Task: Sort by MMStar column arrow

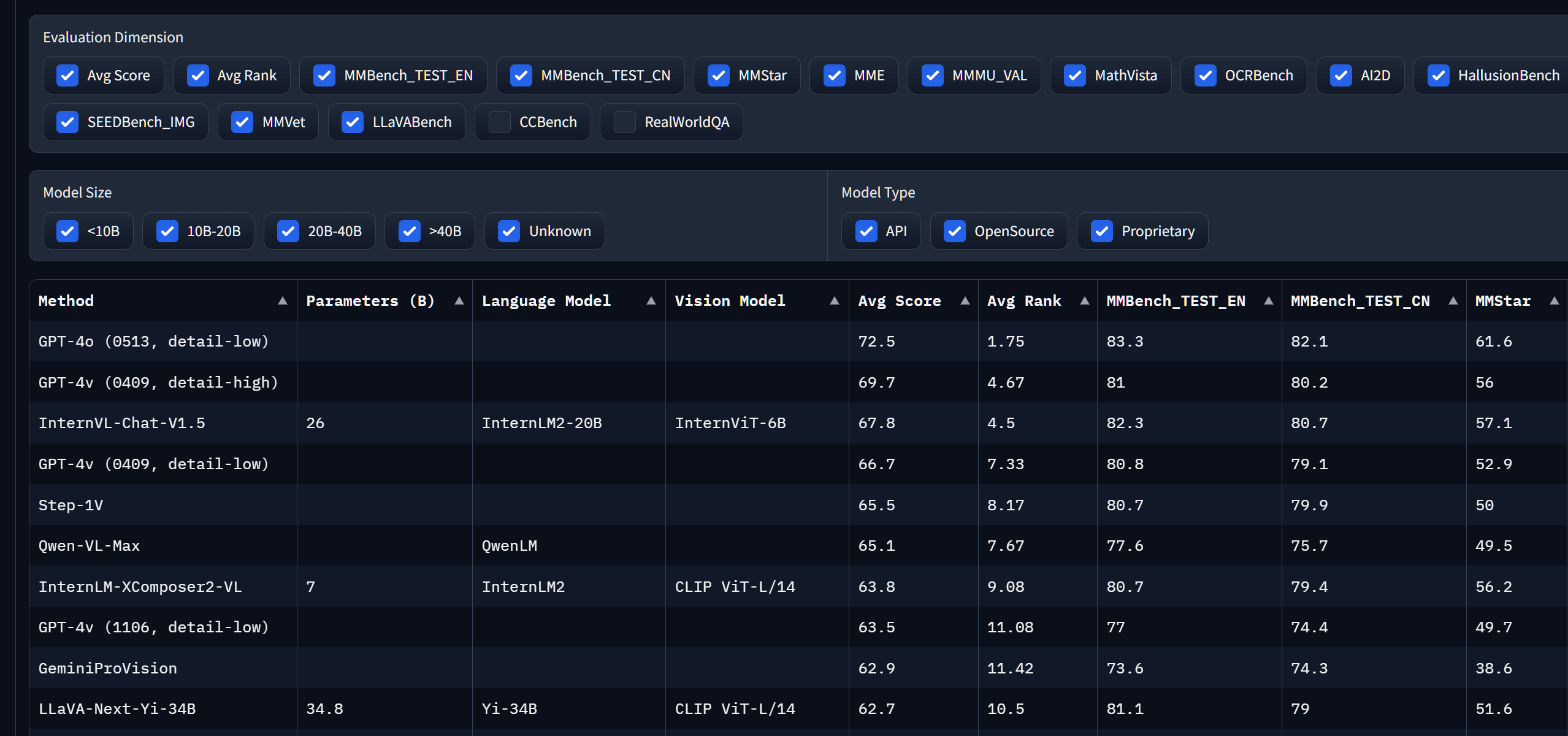Action: click(1555, 301)
